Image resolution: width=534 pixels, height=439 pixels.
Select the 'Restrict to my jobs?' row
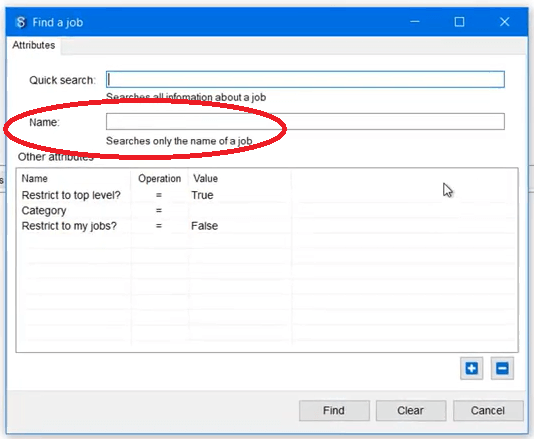[267, 226]
